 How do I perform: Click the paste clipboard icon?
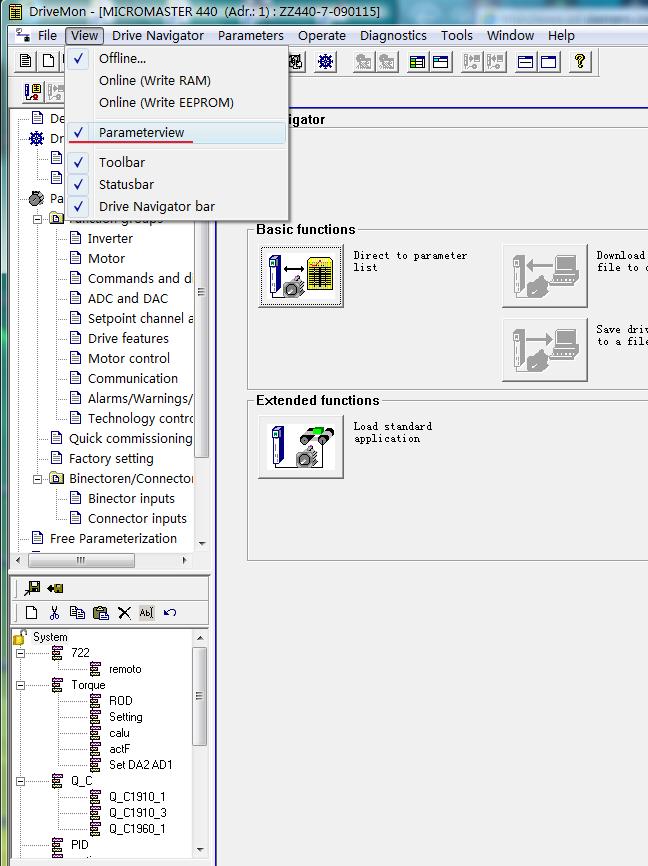click(x=101, y=612)
